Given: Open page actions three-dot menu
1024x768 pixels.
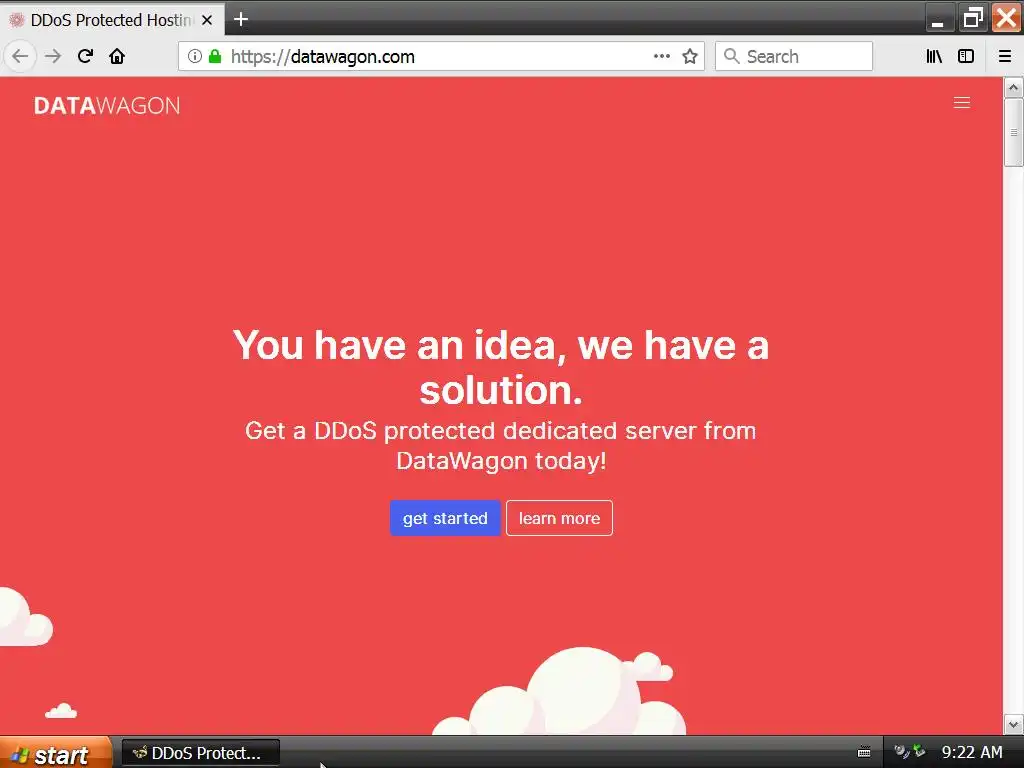Looking at the screenshot, I should pos(662,57).
